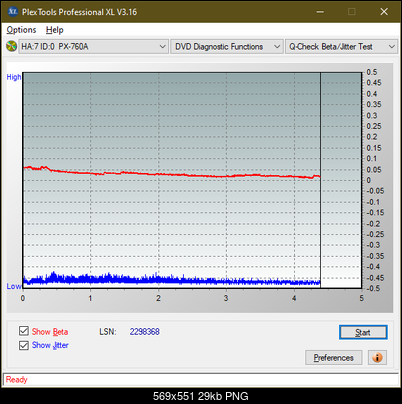Open the DVD Diagnostic Functions dropdown
402x404 pixels.
click(227, 47)
